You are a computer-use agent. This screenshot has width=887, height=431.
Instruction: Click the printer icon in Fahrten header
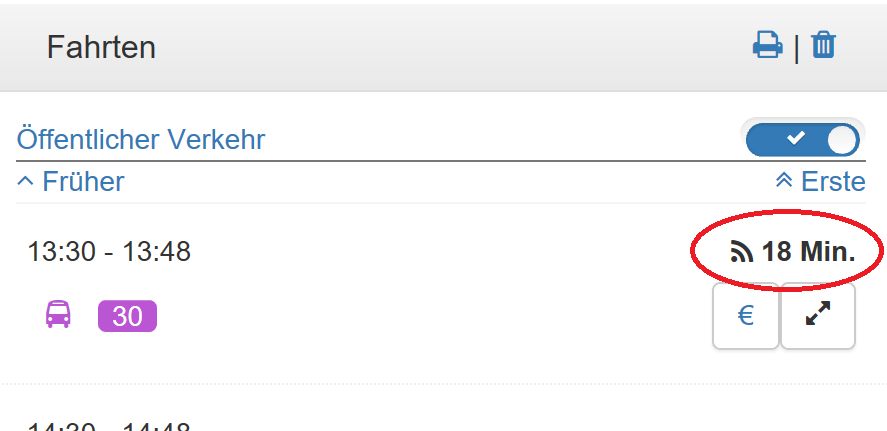pyautogui.click(x=768, y=45)
